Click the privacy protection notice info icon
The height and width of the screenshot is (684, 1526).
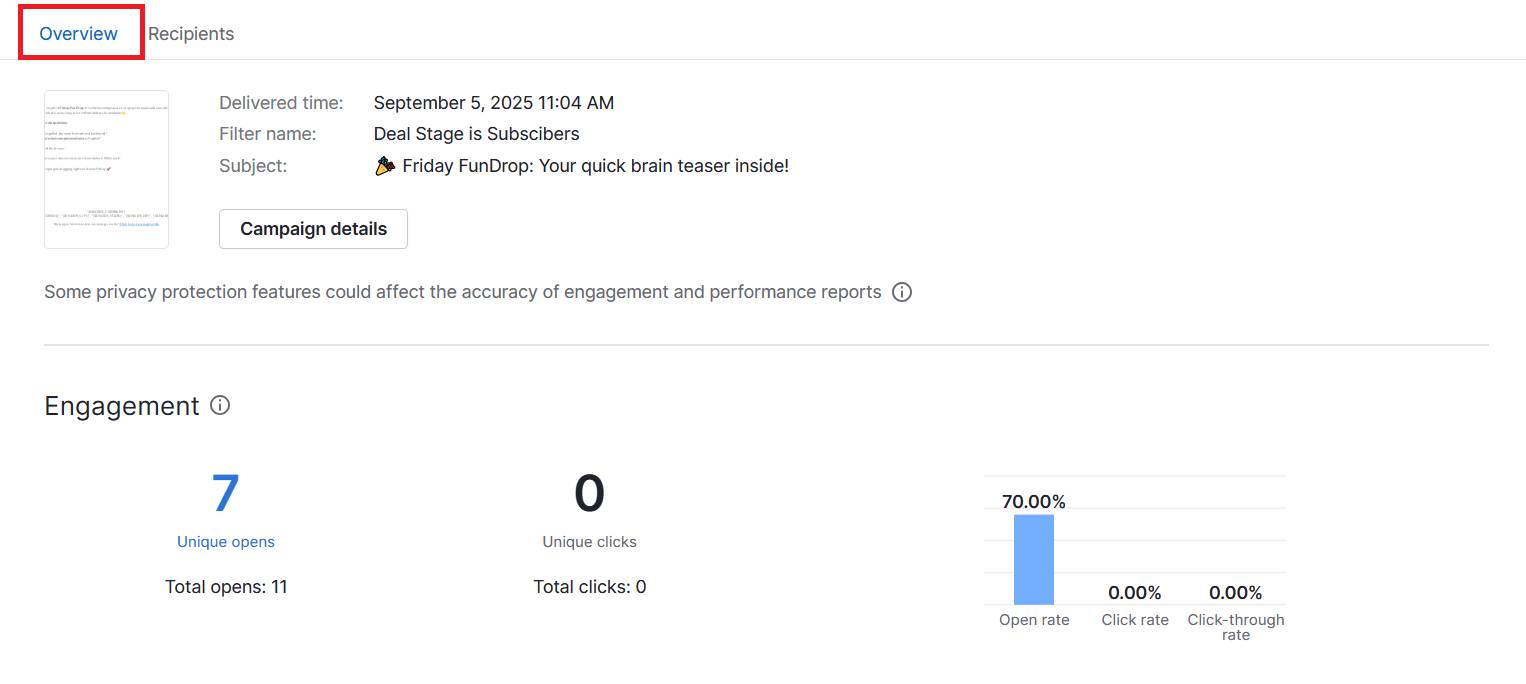pyautogui.click(x=901, y=292)
